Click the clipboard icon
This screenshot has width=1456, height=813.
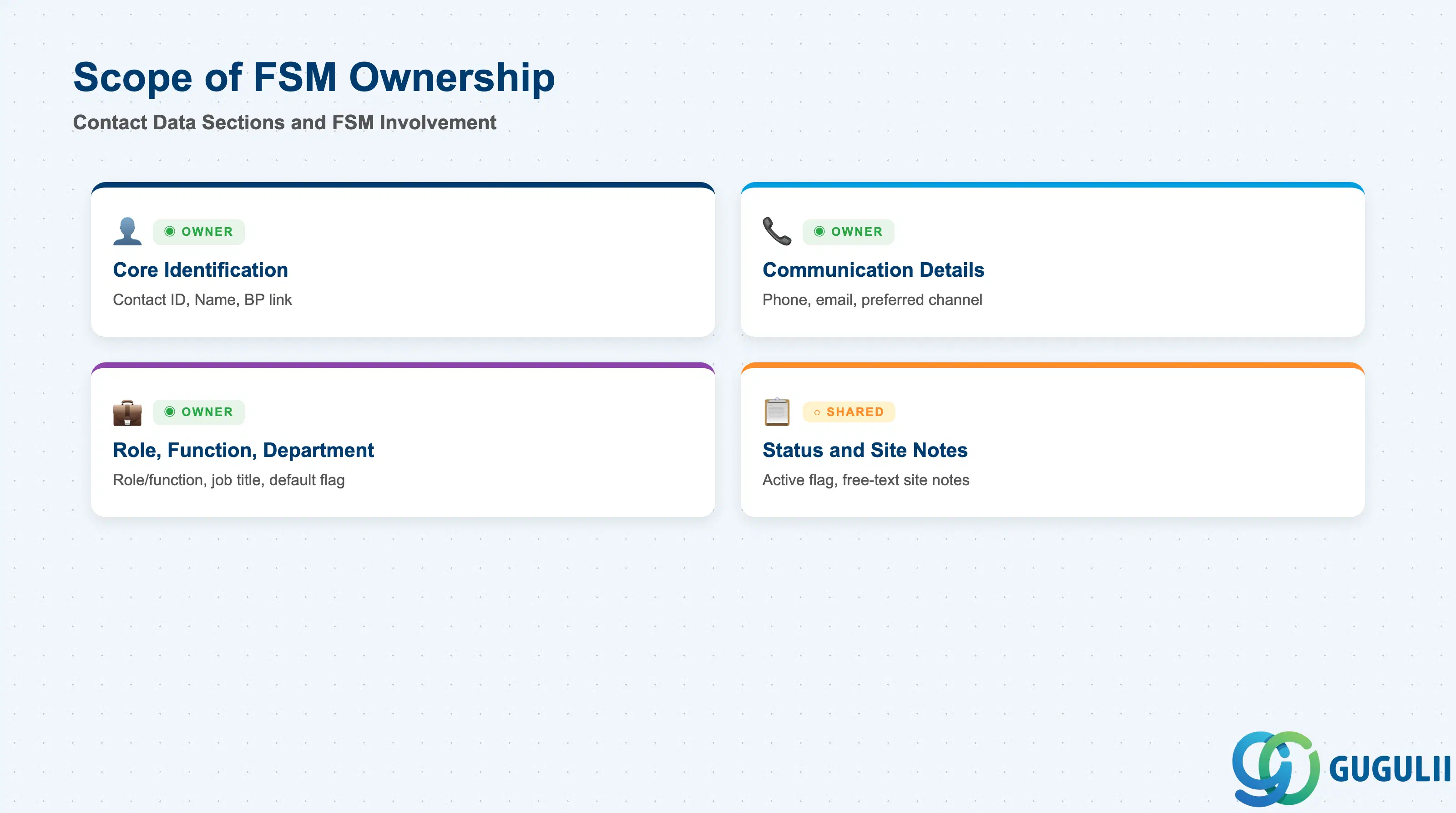(777, 412)
